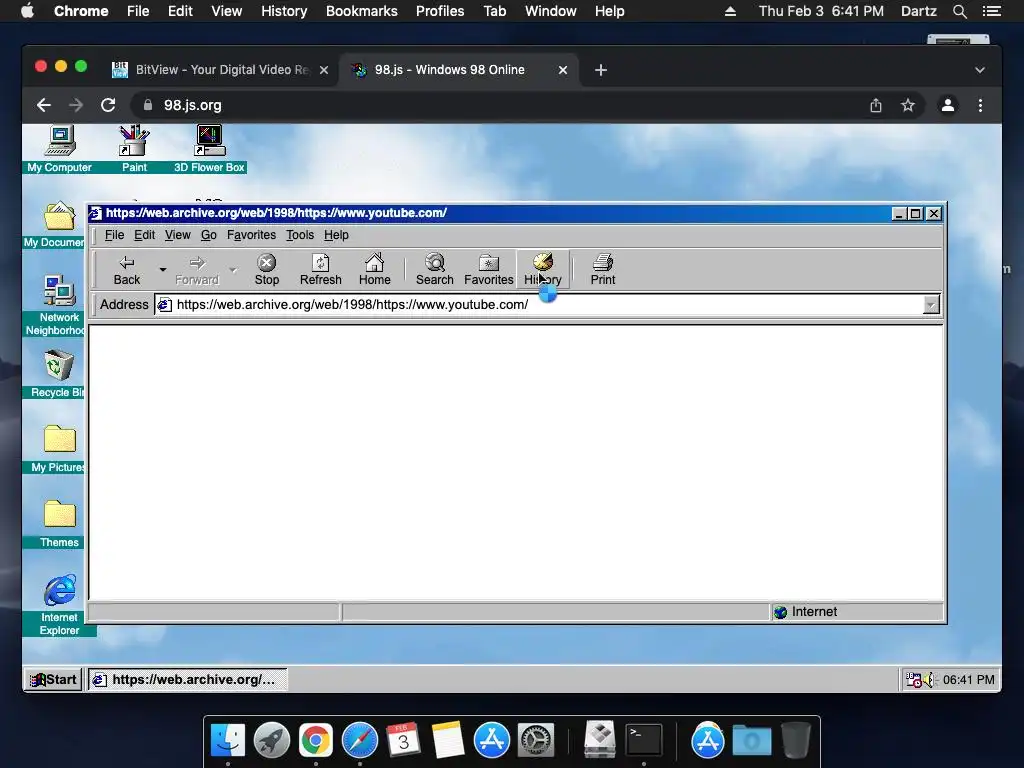Click the web.archive.org taskbar button
The height and width of the screenshot is (768, 1024).
187,679
